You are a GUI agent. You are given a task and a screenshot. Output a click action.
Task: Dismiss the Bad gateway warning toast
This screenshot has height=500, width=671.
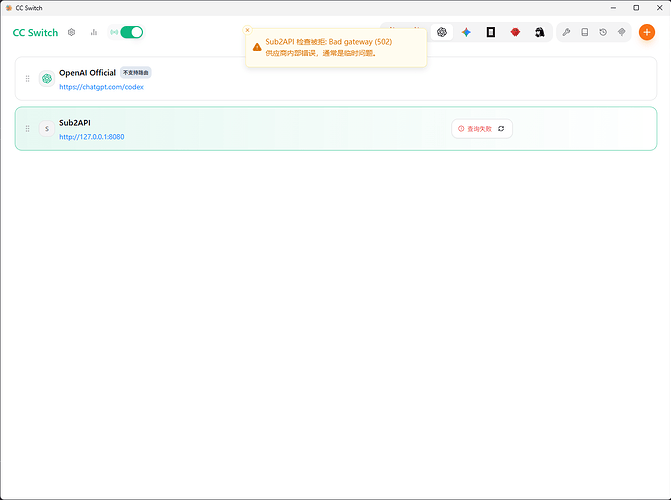[x=247, y=30]
